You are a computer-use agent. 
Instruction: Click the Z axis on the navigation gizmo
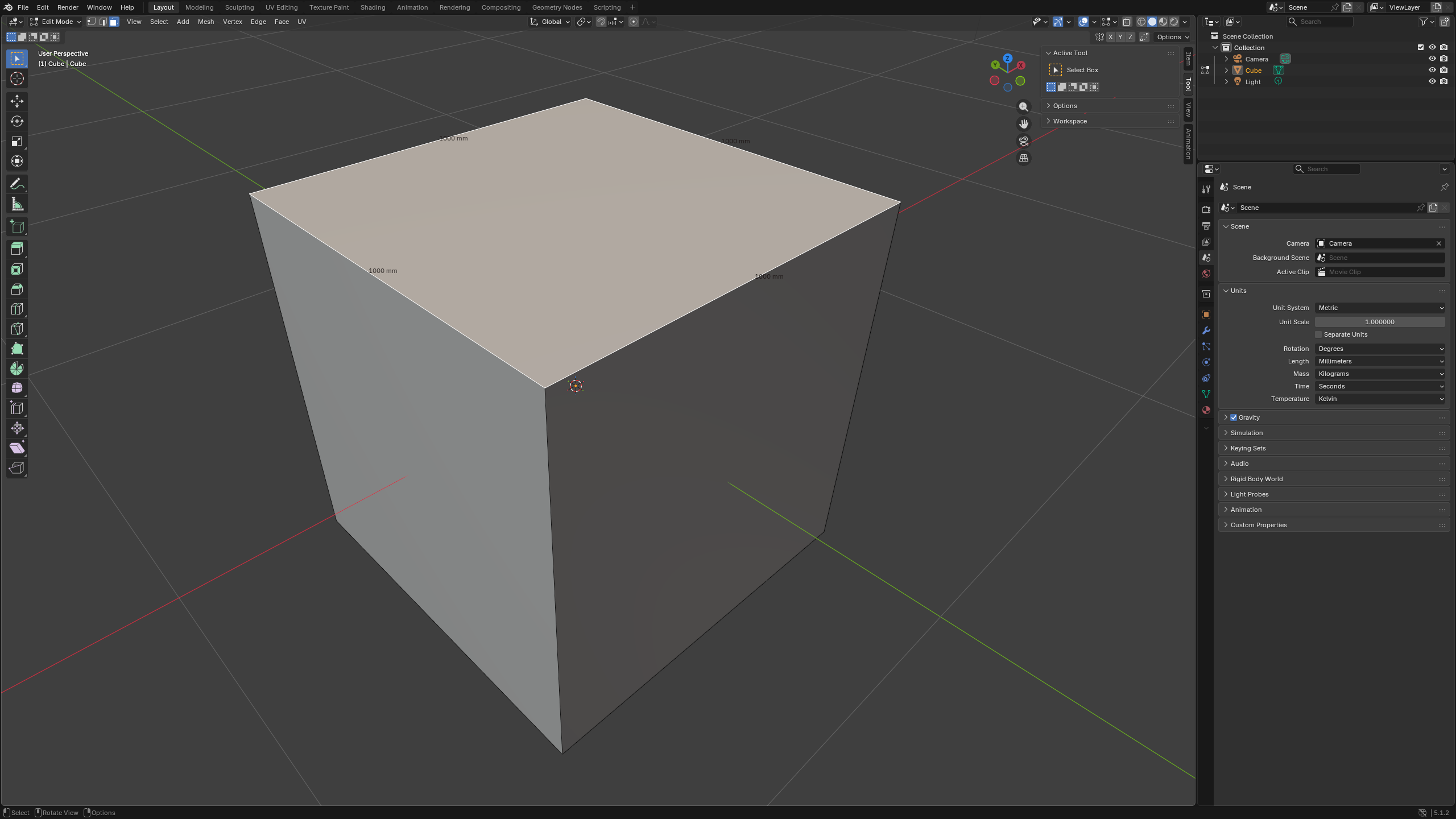click(1008, 58)
